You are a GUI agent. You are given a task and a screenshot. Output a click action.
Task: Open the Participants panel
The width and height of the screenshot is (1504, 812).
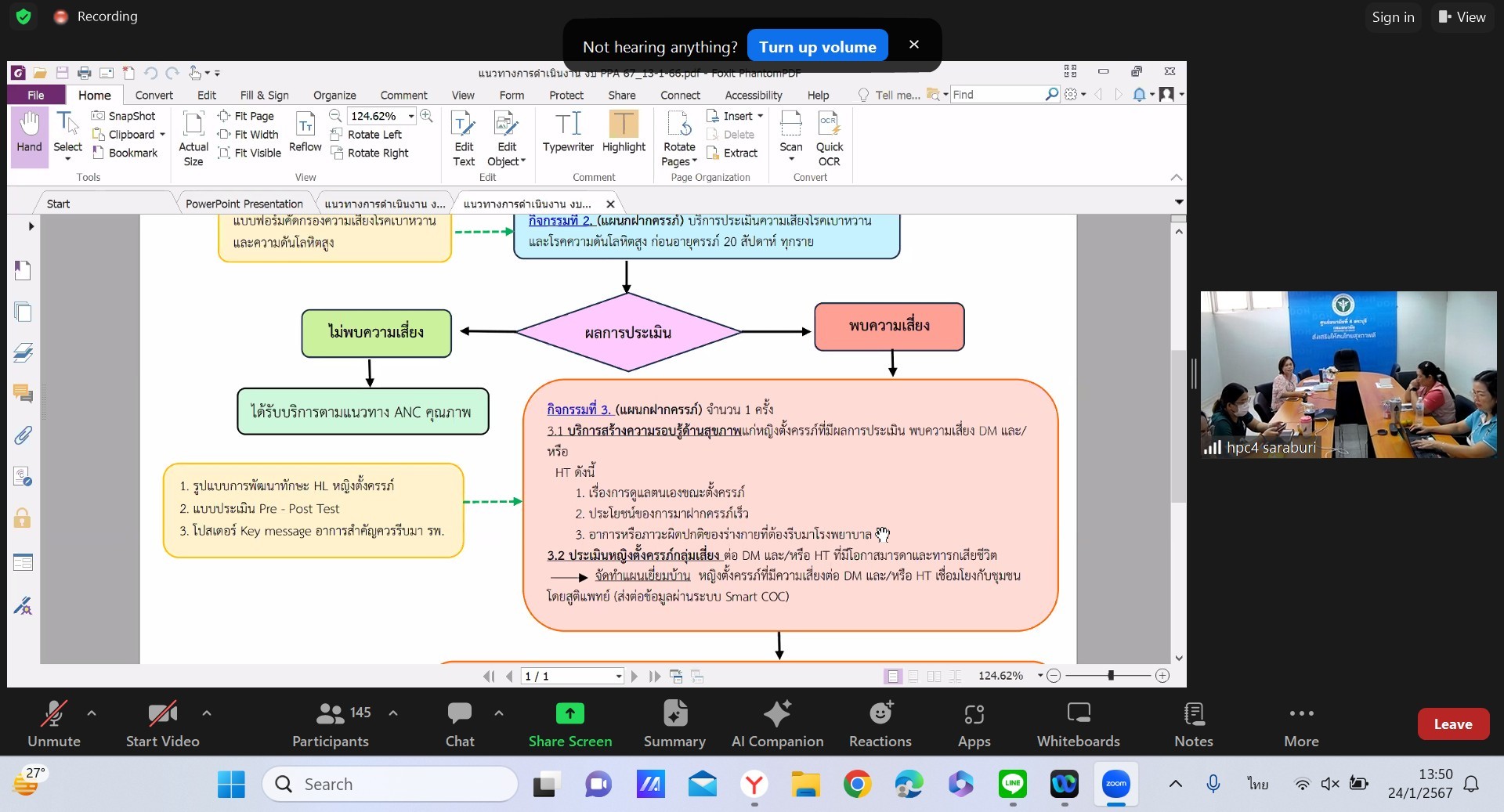click(331, 724)
